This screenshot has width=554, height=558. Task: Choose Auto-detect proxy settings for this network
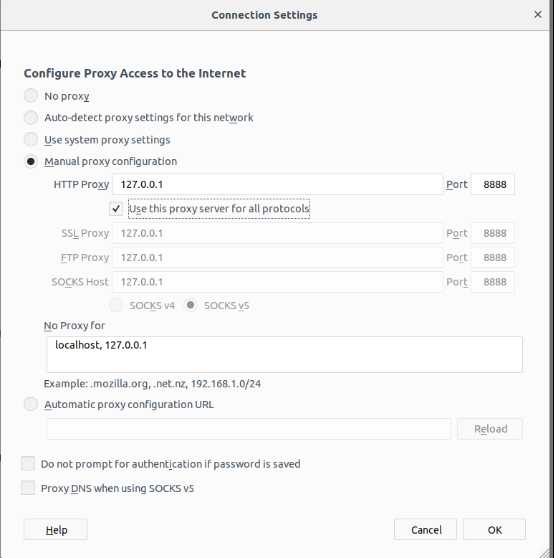(31, 117)
